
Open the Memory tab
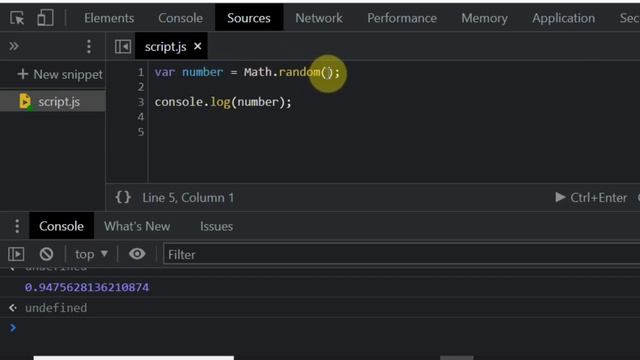coord(484,18)
